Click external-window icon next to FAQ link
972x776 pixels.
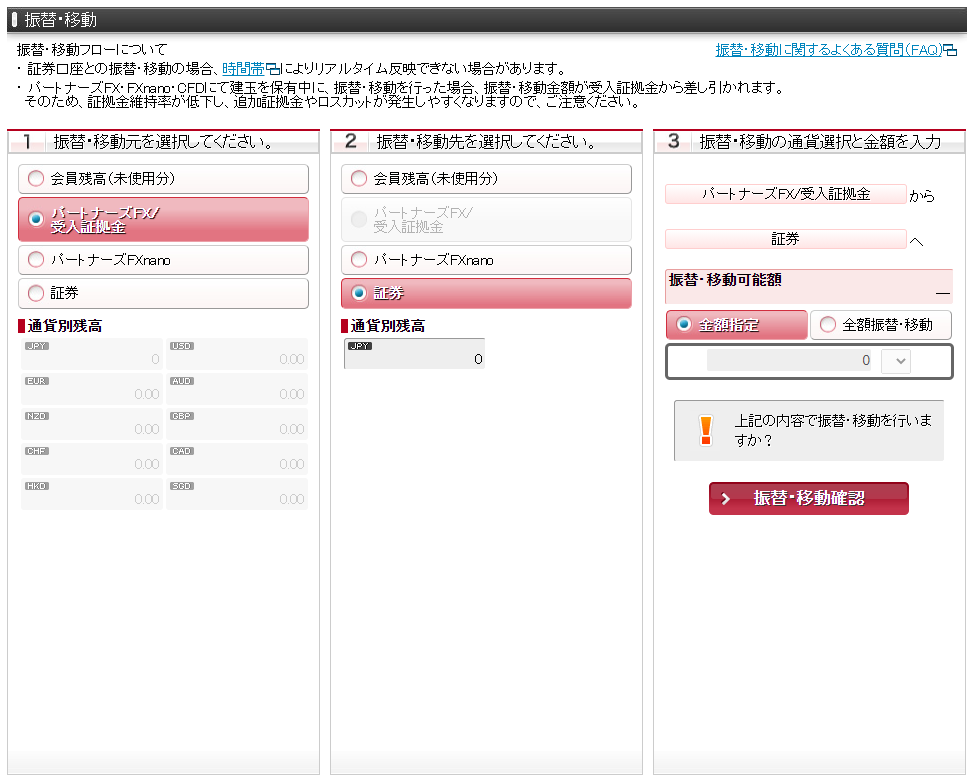(x=950, y=51)
